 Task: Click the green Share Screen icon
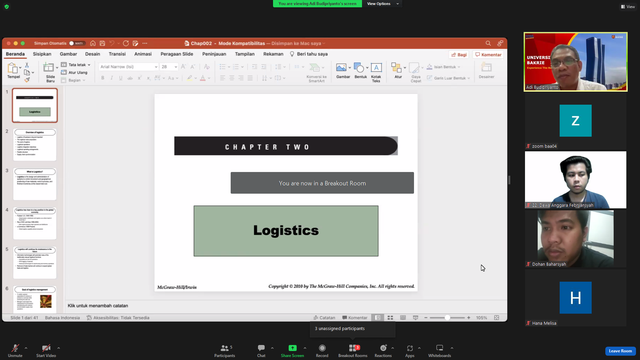tap(293, 348)
